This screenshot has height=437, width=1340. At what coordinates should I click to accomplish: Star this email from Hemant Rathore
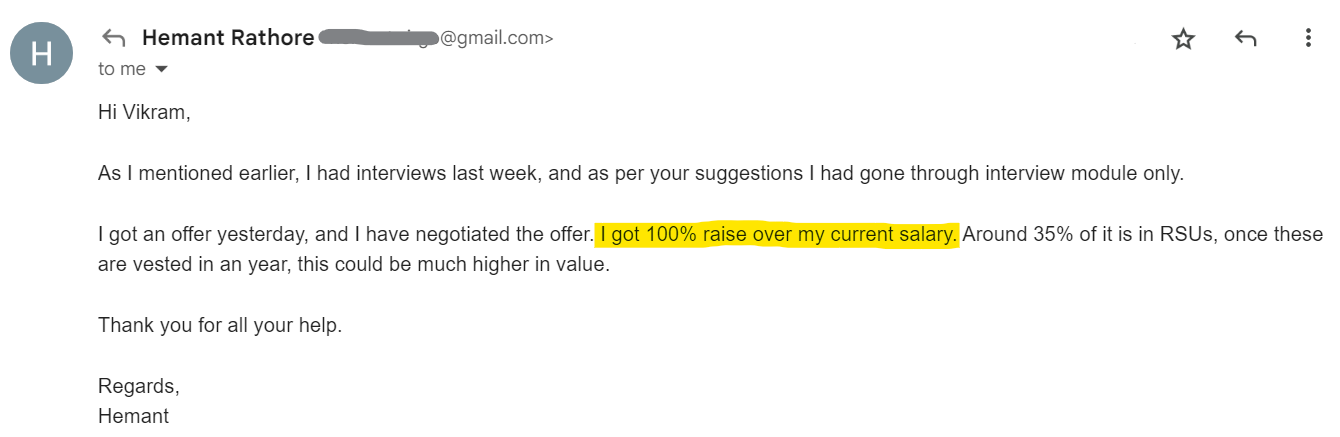1183,39
